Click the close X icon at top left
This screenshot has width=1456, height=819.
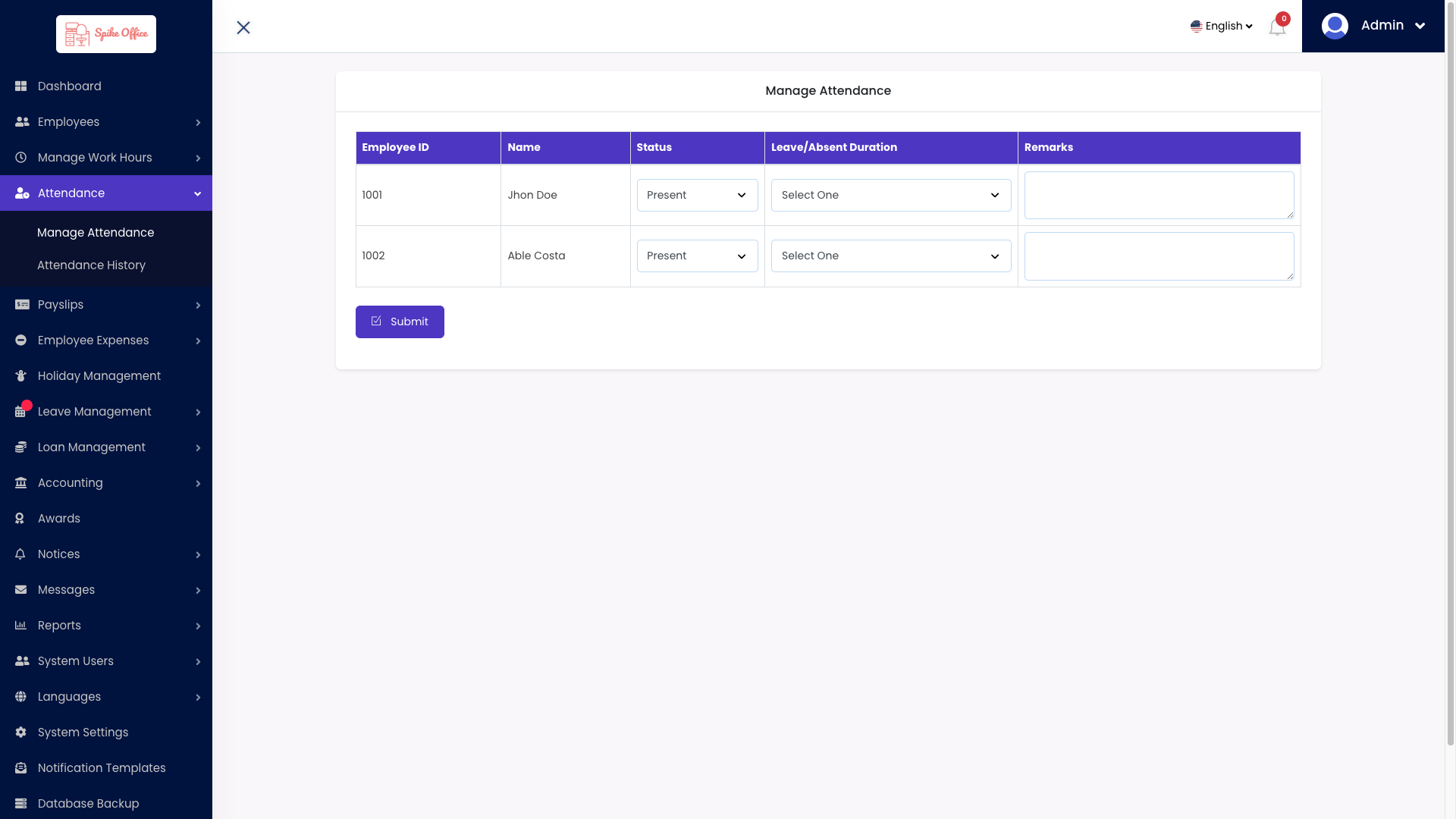tap(243, 27)
